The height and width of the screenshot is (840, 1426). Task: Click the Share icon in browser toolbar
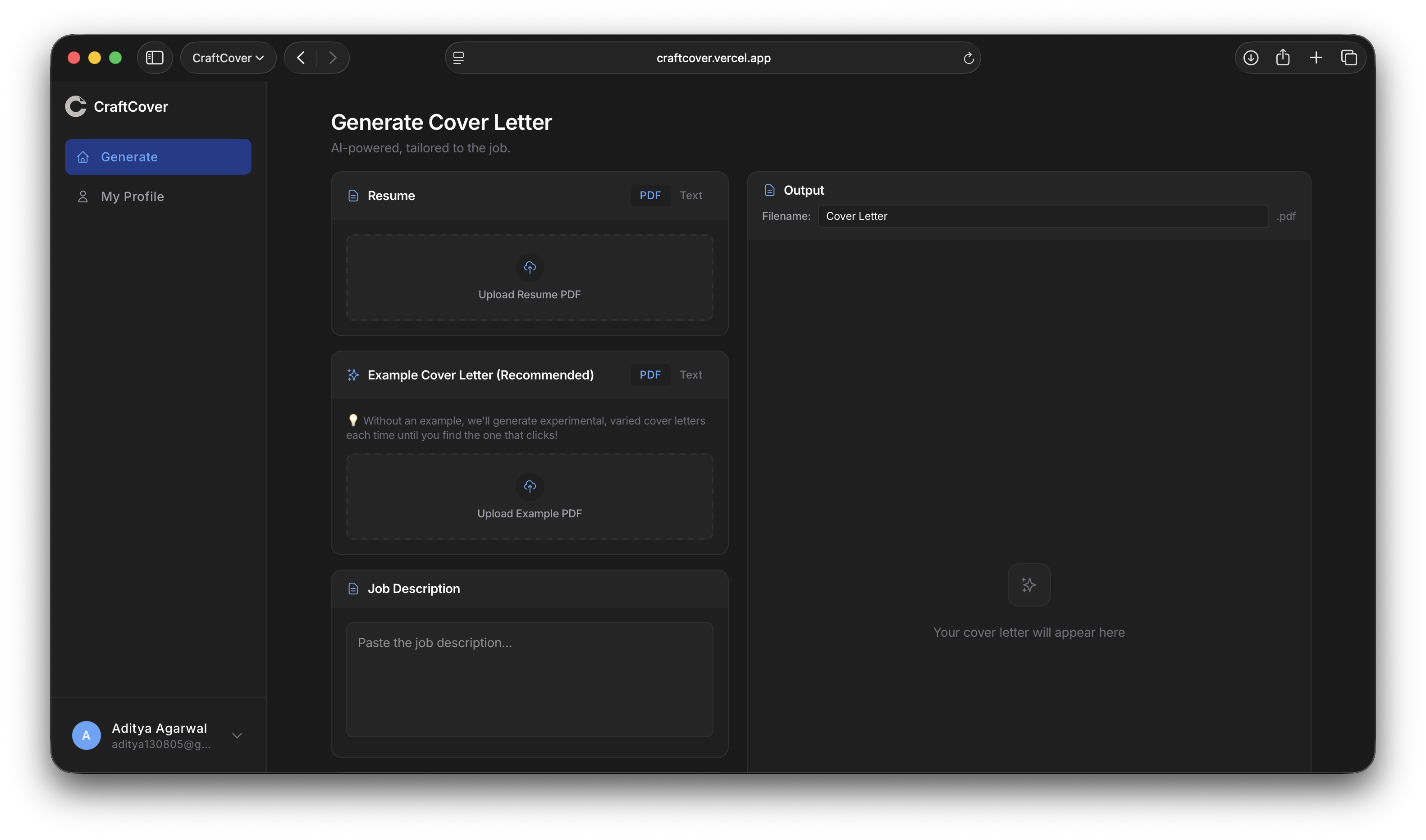click(x=1283, y=58)
